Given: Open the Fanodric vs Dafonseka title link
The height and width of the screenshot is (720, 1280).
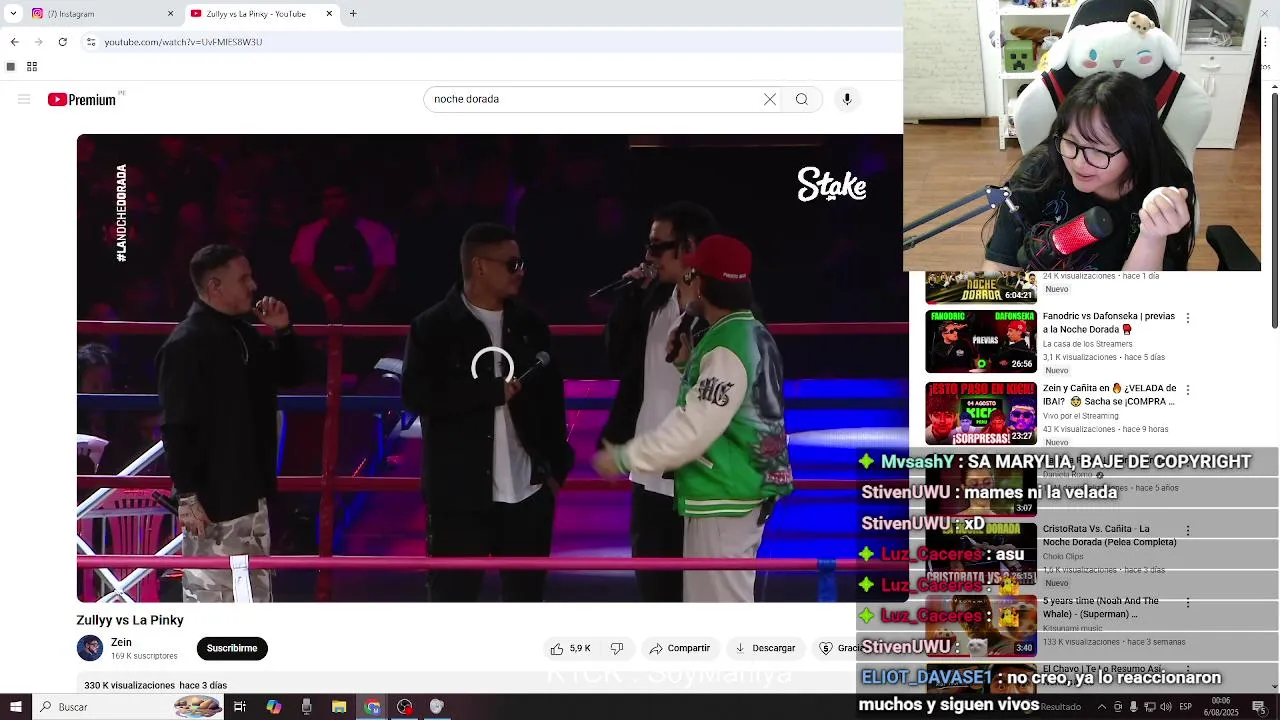Looking at the screenshot, I should [x=1108, y=322].
